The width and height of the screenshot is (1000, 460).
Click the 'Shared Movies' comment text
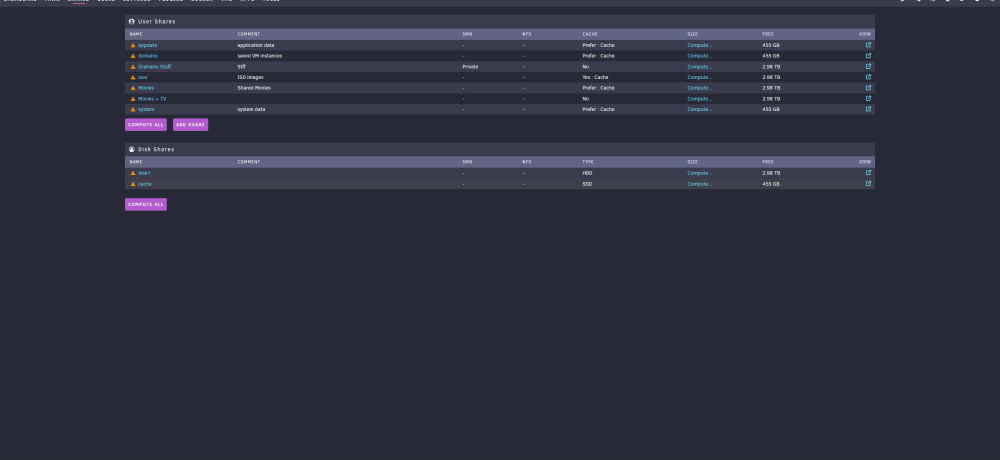coord(254,88)
